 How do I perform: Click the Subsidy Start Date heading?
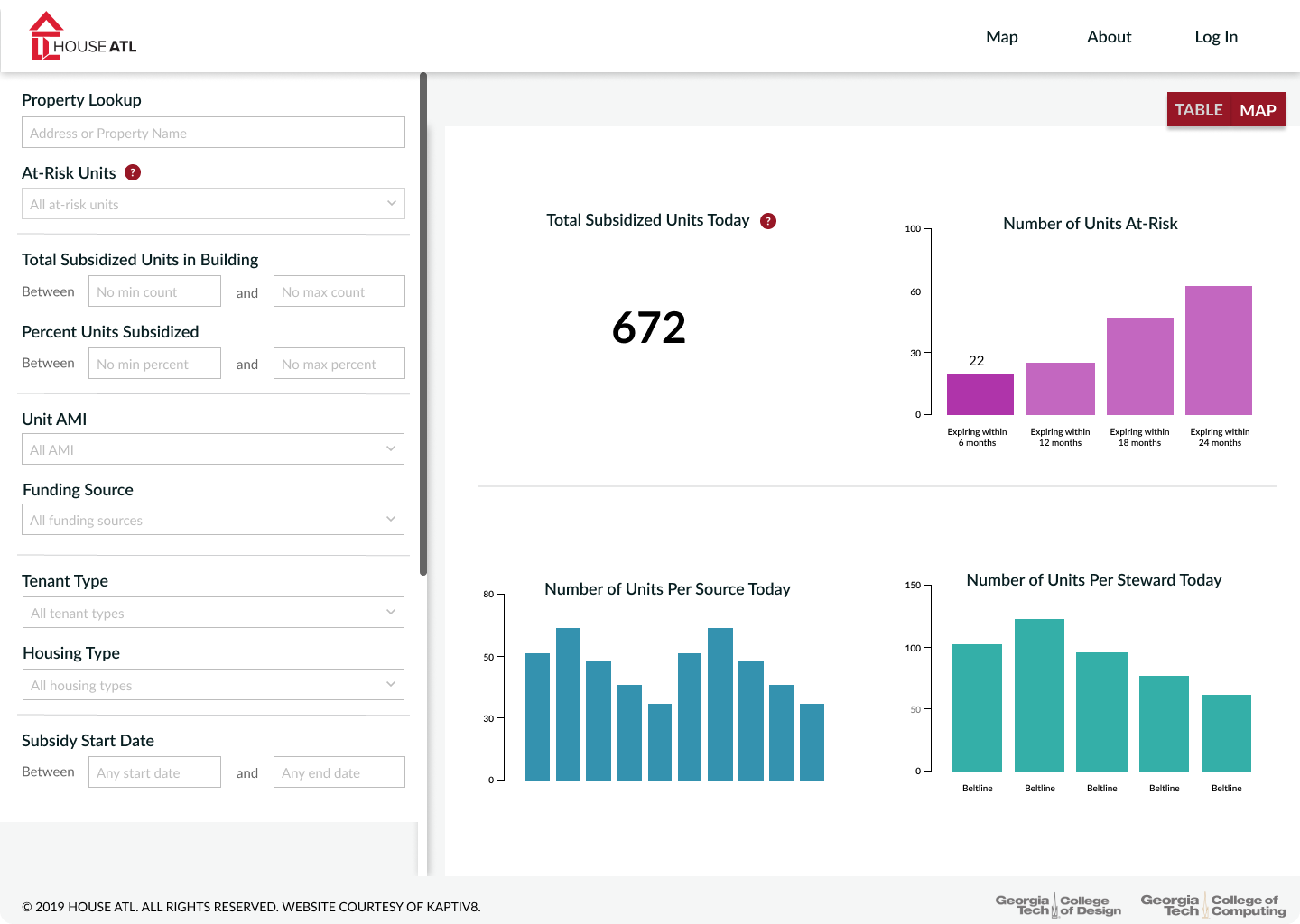(88, 741)
